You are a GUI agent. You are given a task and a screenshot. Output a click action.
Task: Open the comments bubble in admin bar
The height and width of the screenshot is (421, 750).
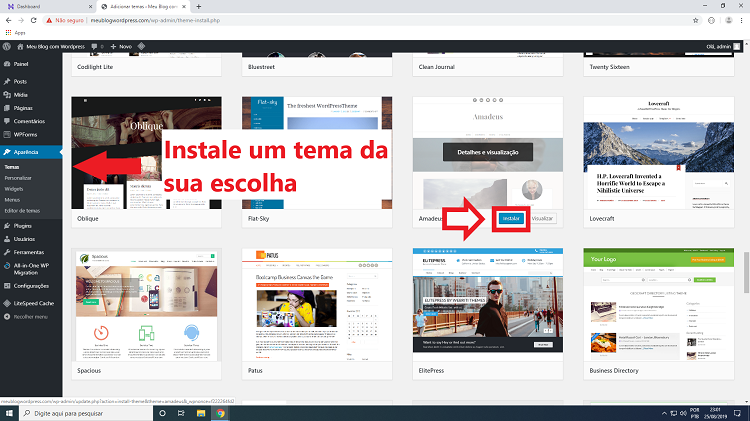pyautogui.click(x=97, y=46)
